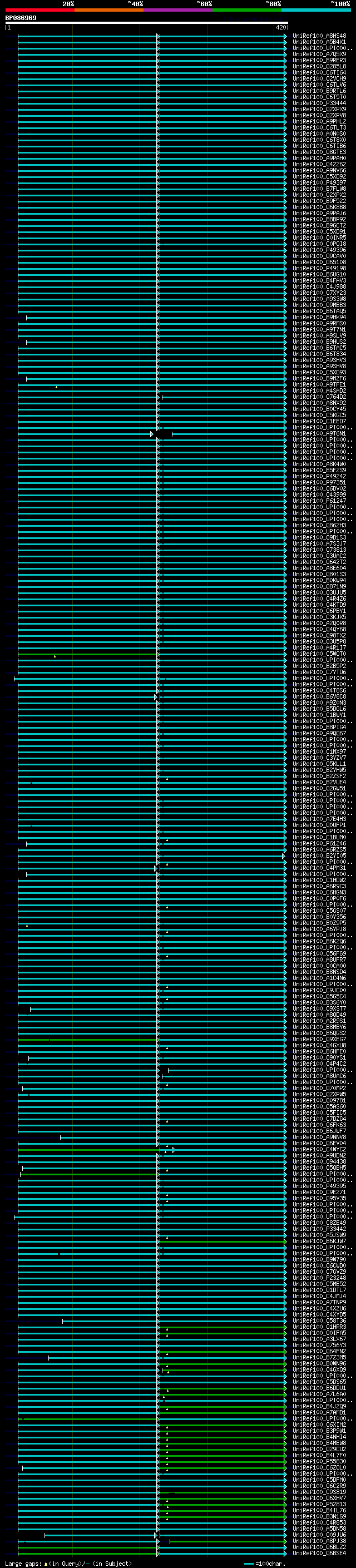Image resolution: width=356 pixels, height=1568 pixels.
Task: Click the 'Large gaps' legend text
Action: click(x=24, y=1564)
